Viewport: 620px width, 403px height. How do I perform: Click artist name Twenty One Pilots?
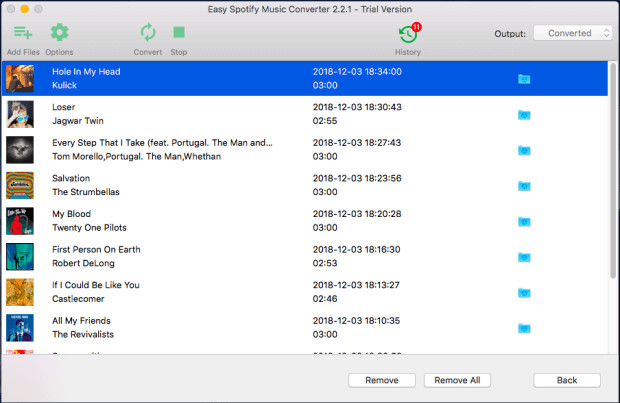89,228
